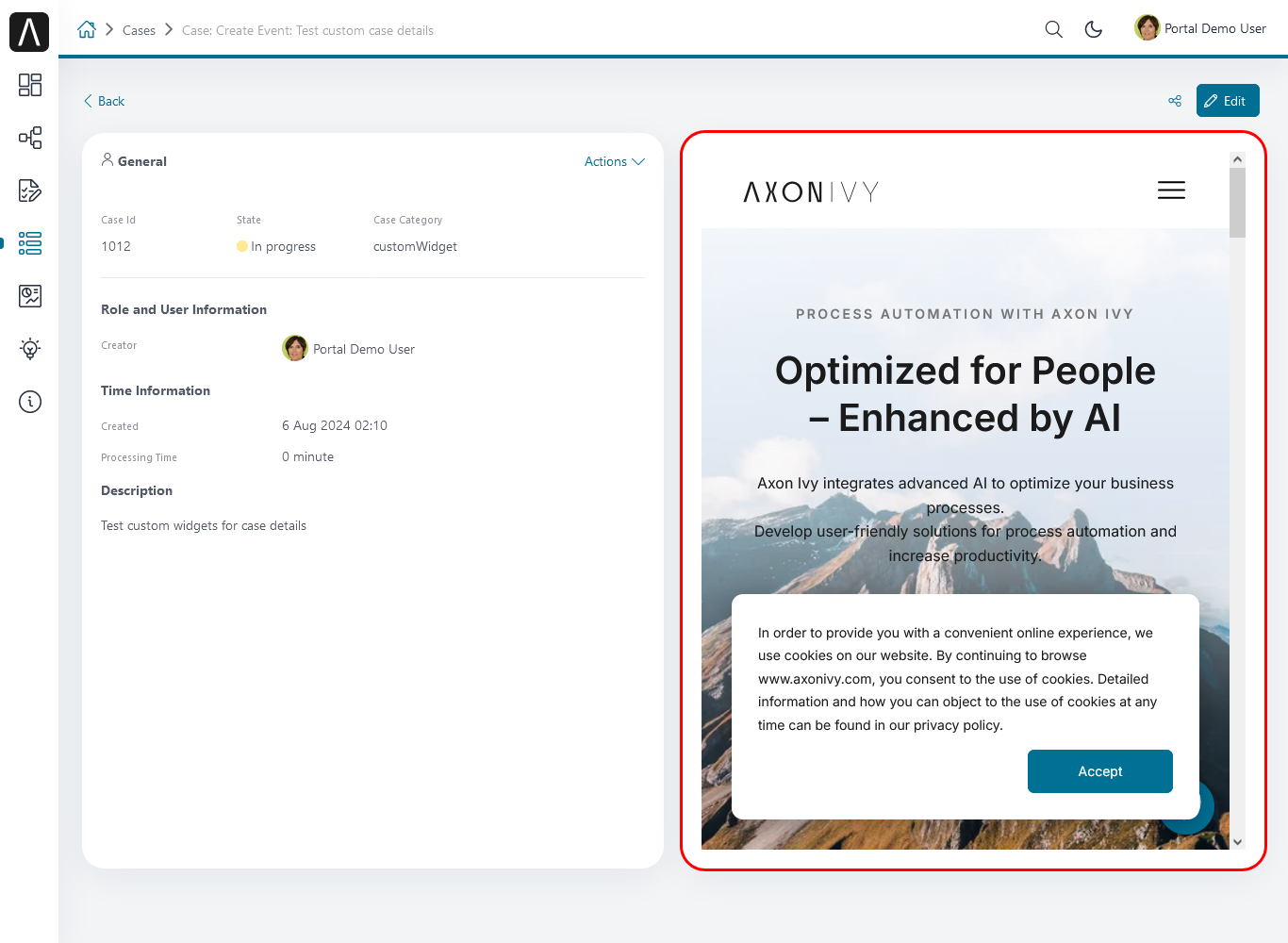Click the case id 1012
This screenshot has width=1288, height=943.
116,246
